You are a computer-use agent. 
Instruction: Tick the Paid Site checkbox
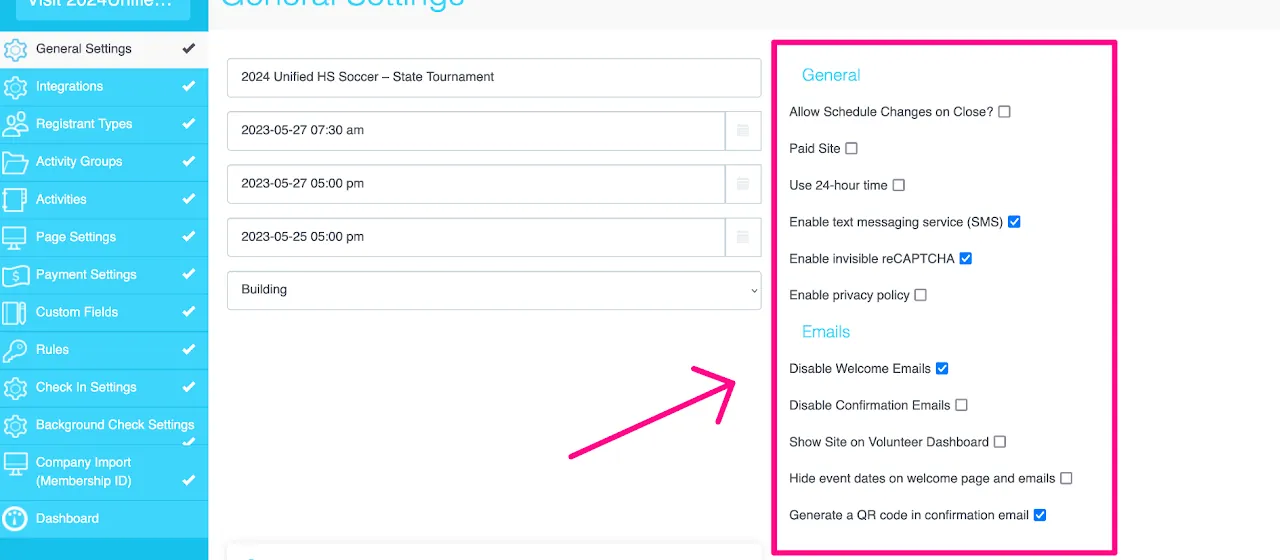pos(851,148)
